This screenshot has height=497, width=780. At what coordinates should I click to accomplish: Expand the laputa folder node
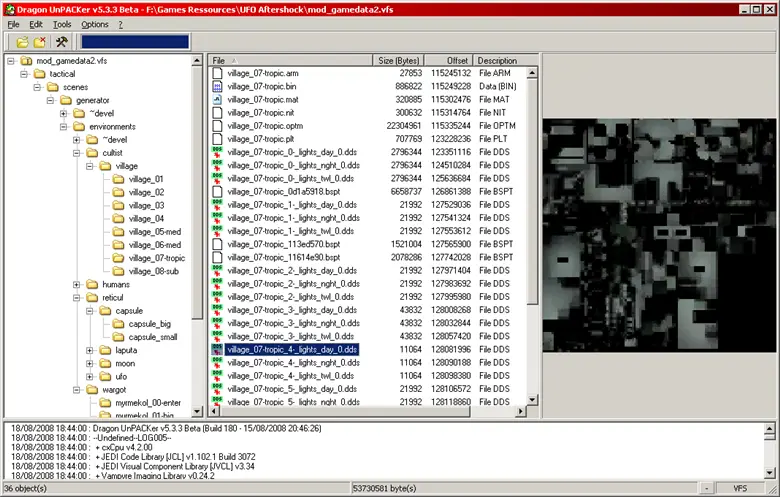click(90, 350)
